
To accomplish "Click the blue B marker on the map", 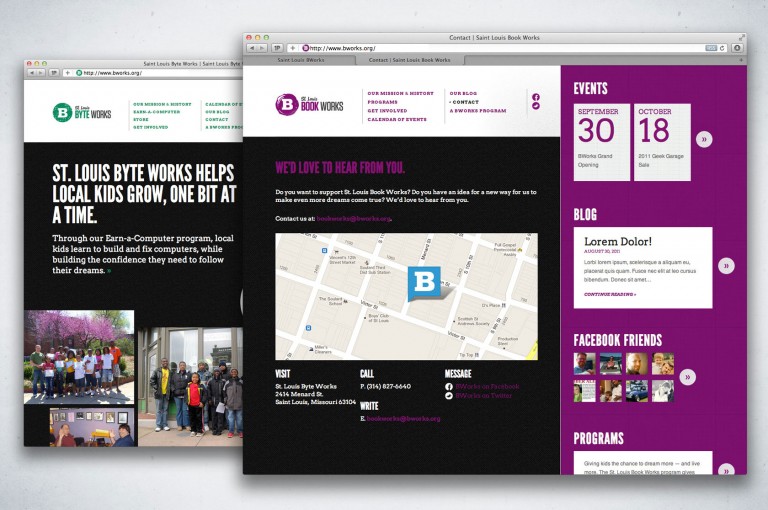I will (x=424, y=283).
